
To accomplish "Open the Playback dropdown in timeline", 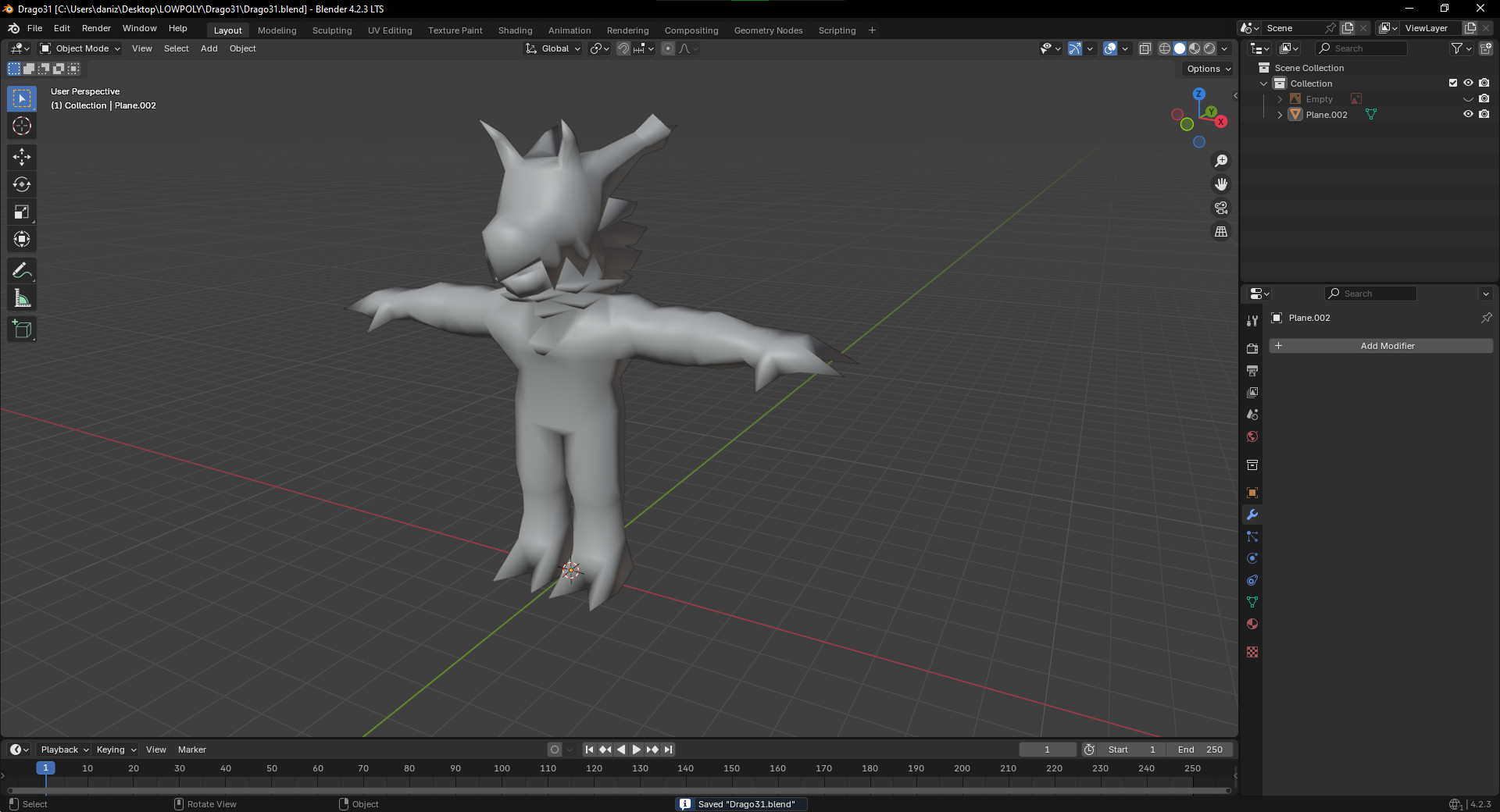I will pos(64,750).
